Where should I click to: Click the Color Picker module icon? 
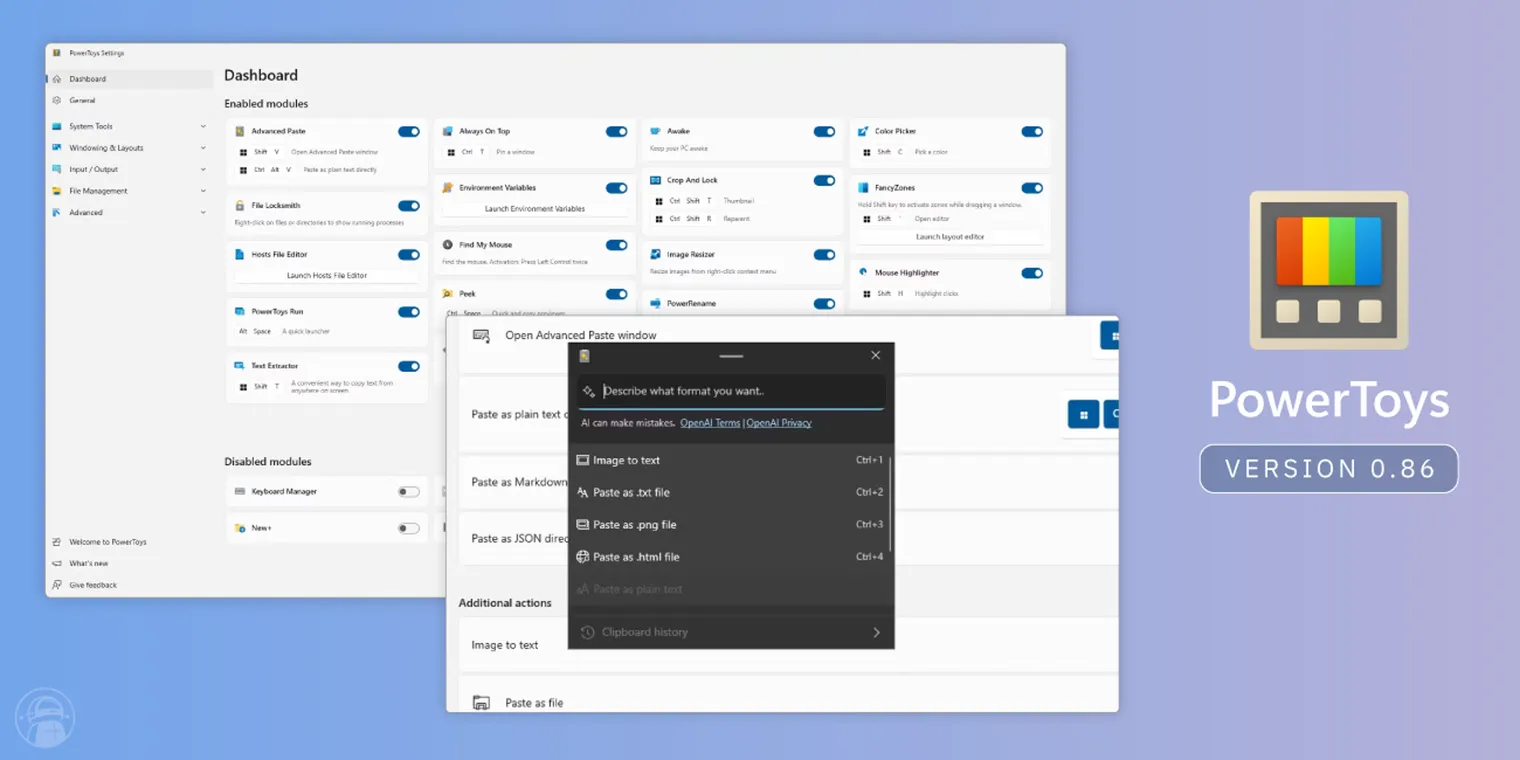pyautogui.click(x=864, y=131)
